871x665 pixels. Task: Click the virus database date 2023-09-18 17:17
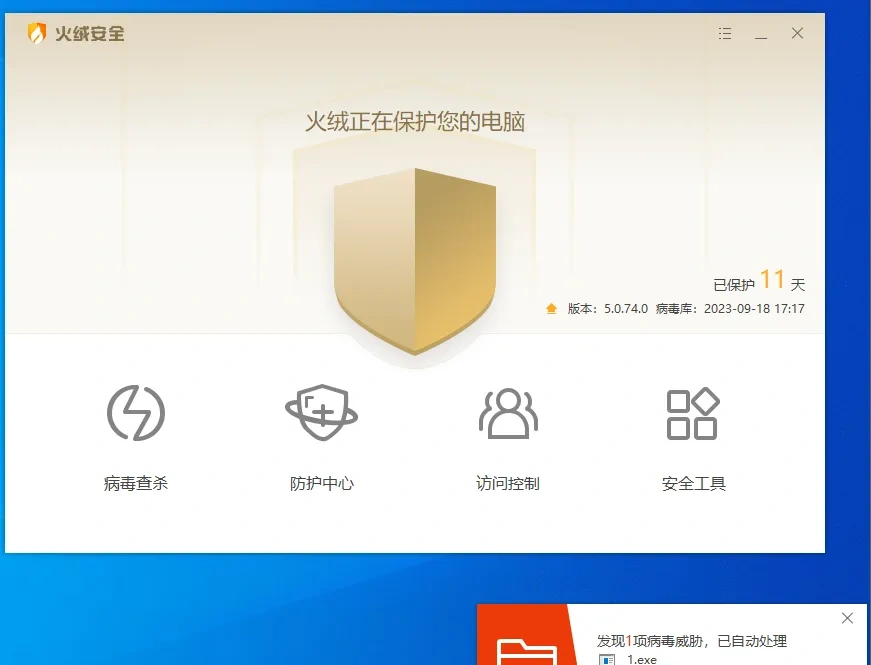(x=754, y=309)
